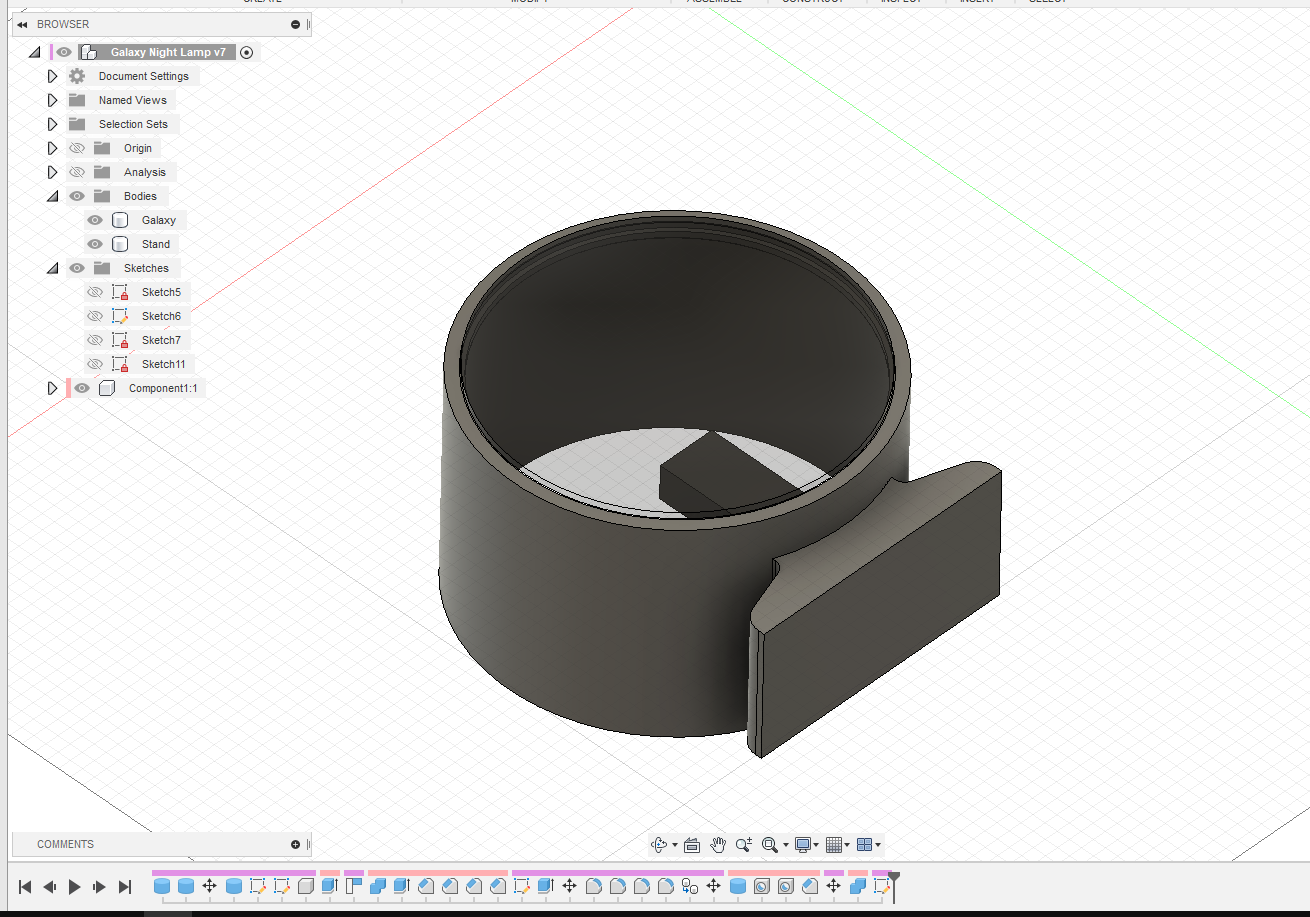This screenshot has height=917, width=1310.
Task: Expand the Document Settings node
Action: coord(53,76)
